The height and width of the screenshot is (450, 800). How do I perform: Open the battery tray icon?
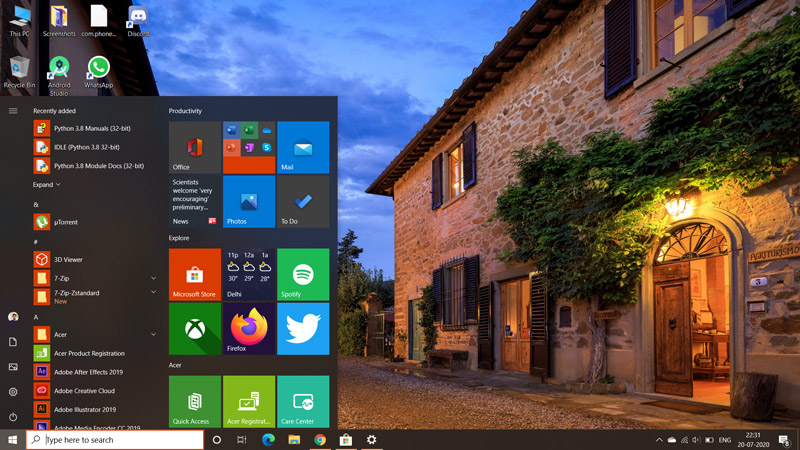(x=709, y=440)
